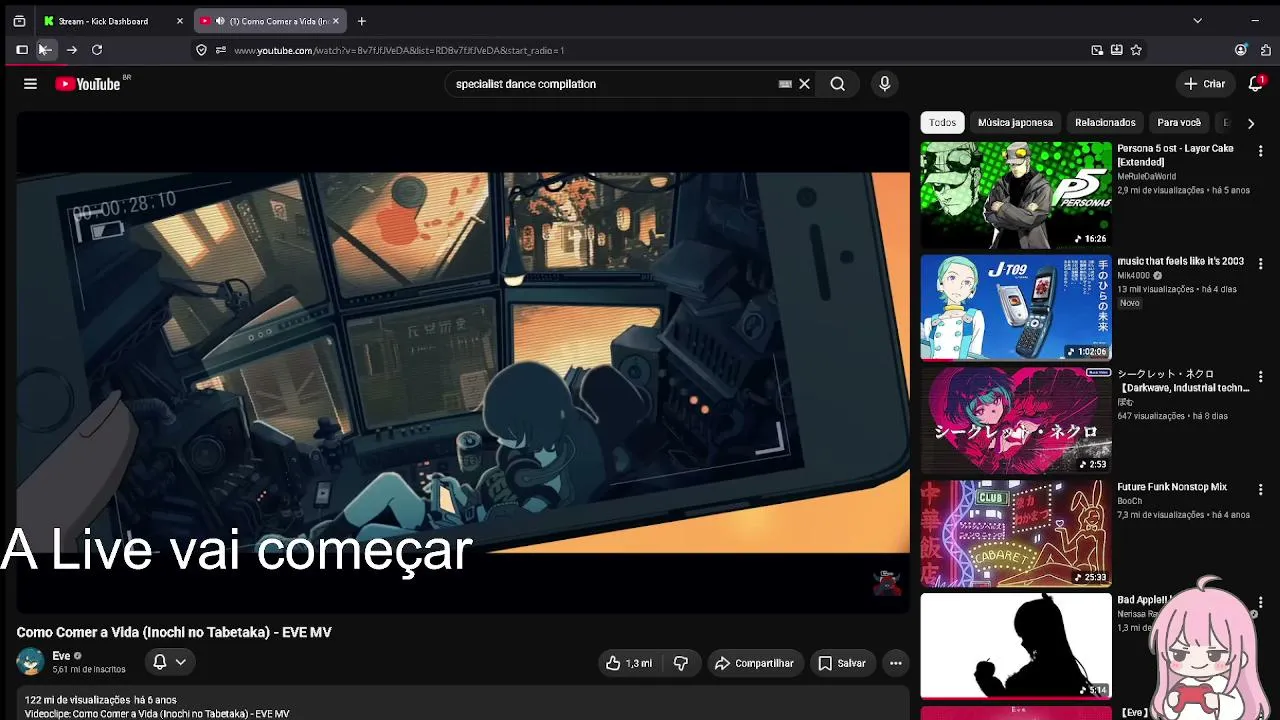Open the YouTube guide hamburger menu

click(30, 84)
